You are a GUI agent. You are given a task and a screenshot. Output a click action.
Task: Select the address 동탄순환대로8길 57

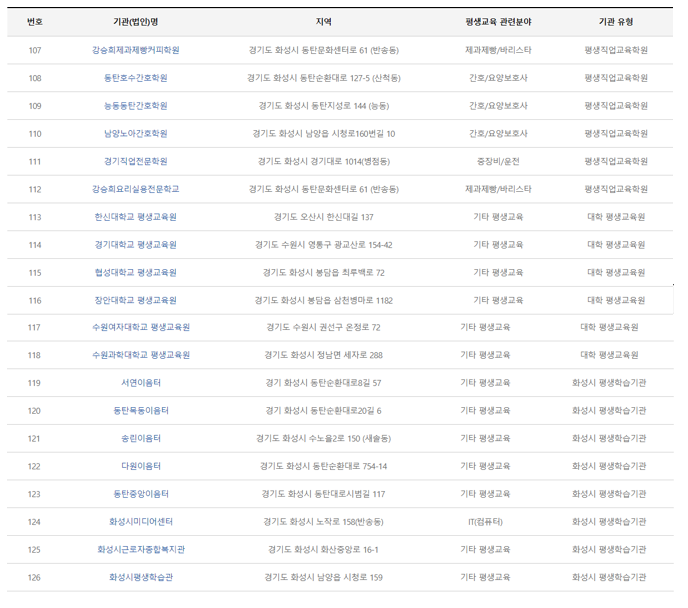[346, 383]
